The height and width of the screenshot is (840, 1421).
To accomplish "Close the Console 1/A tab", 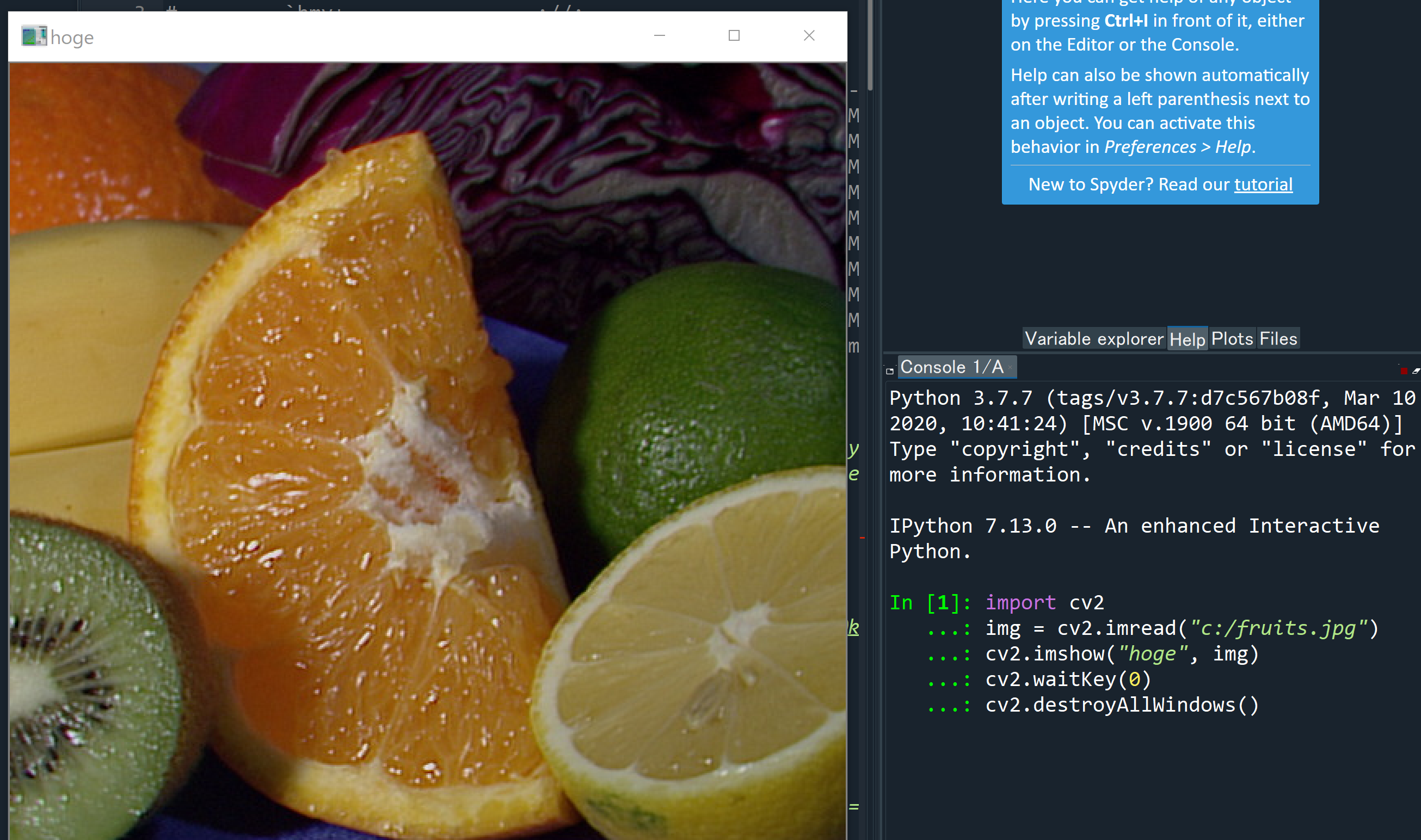I will pos(1010,368).
